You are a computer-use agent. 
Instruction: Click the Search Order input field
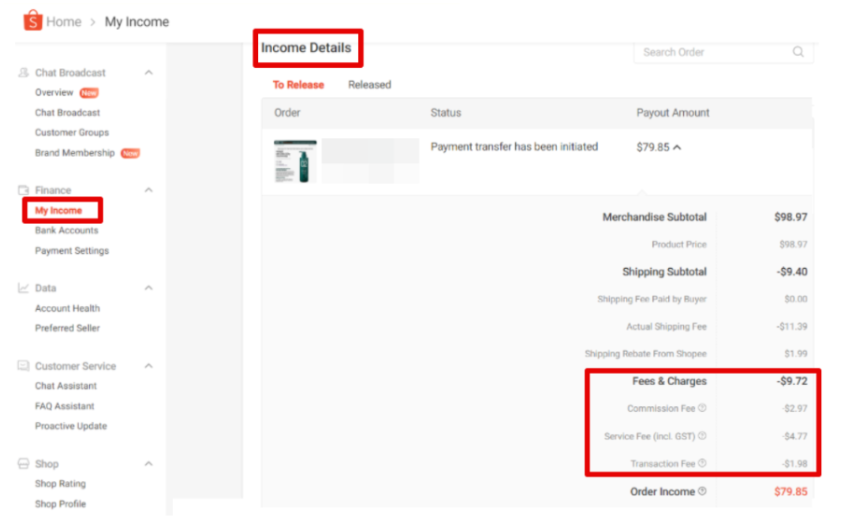[x=723, y=52]
